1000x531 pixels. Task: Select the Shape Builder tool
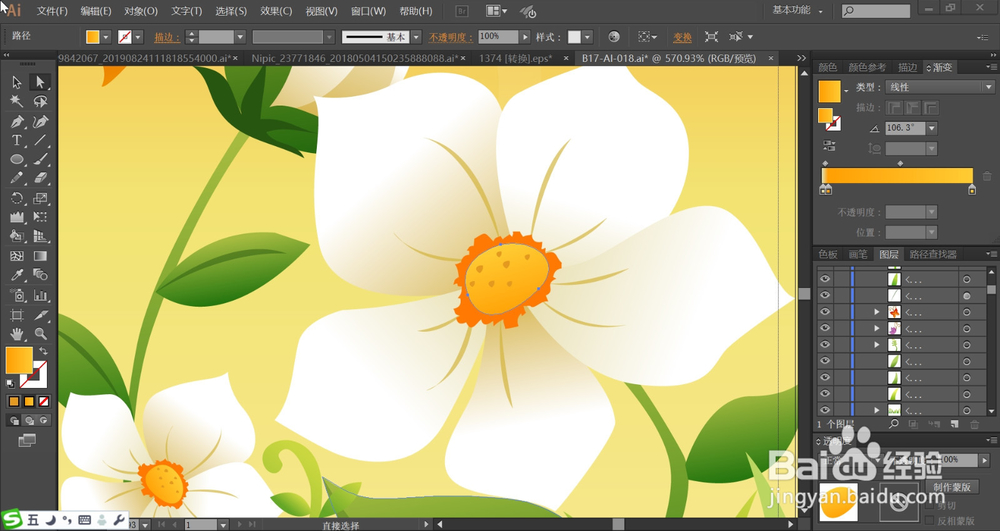click(17, 236)
